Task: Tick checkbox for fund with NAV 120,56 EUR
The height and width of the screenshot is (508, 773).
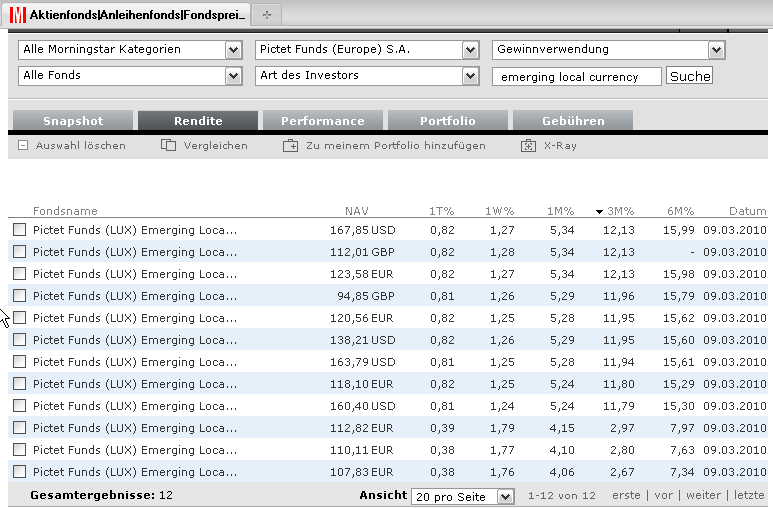Action: click(x=19, y=318)
